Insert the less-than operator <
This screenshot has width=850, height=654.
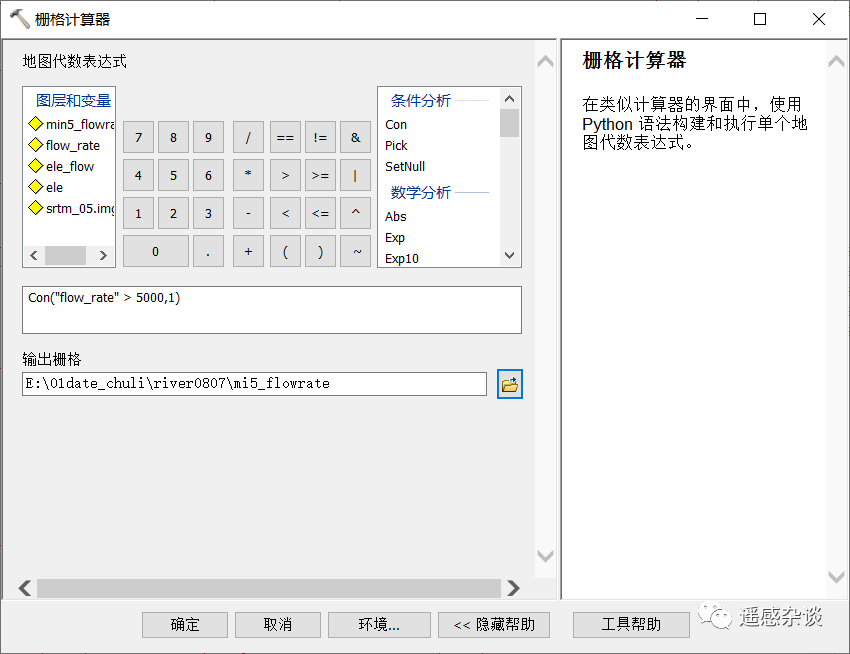coord(285,213)
